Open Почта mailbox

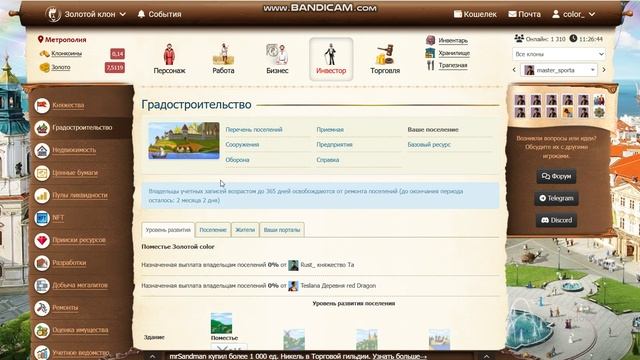(524, 14)
